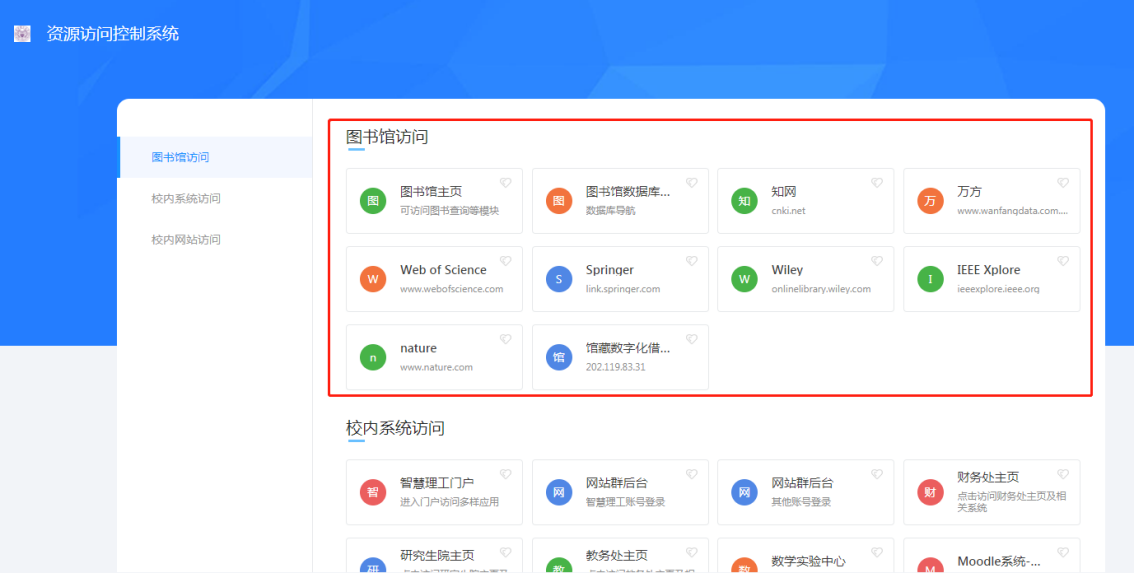Open the 研究生院主页 title link
This screenshot has width=1134, height=574.
[438, 556]
